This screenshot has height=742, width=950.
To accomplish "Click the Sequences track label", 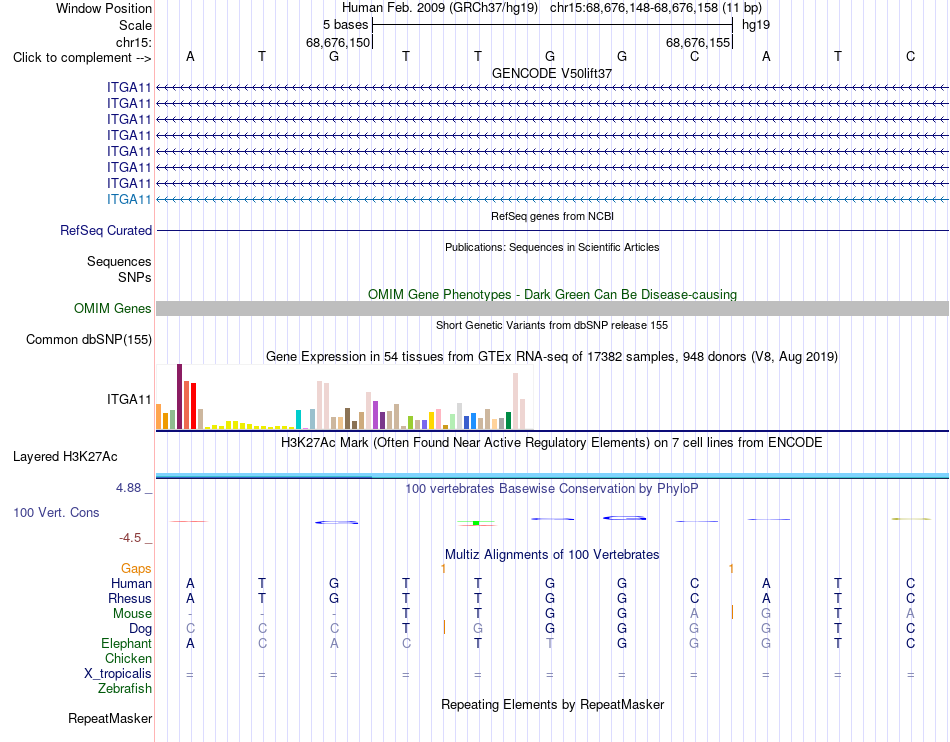I will [119, 262].
